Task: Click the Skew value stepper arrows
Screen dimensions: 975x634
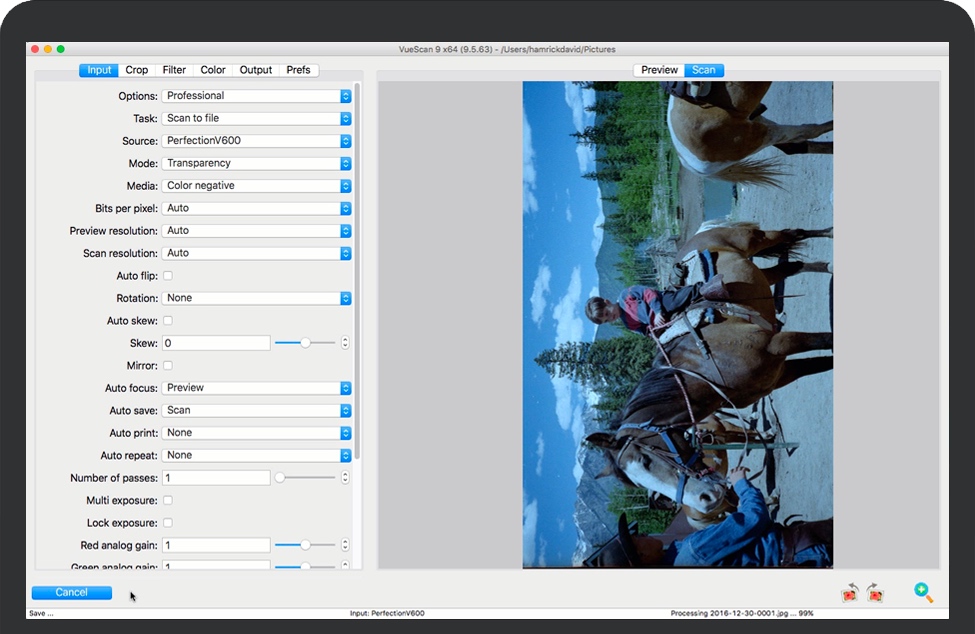Action: click(345, 343)
